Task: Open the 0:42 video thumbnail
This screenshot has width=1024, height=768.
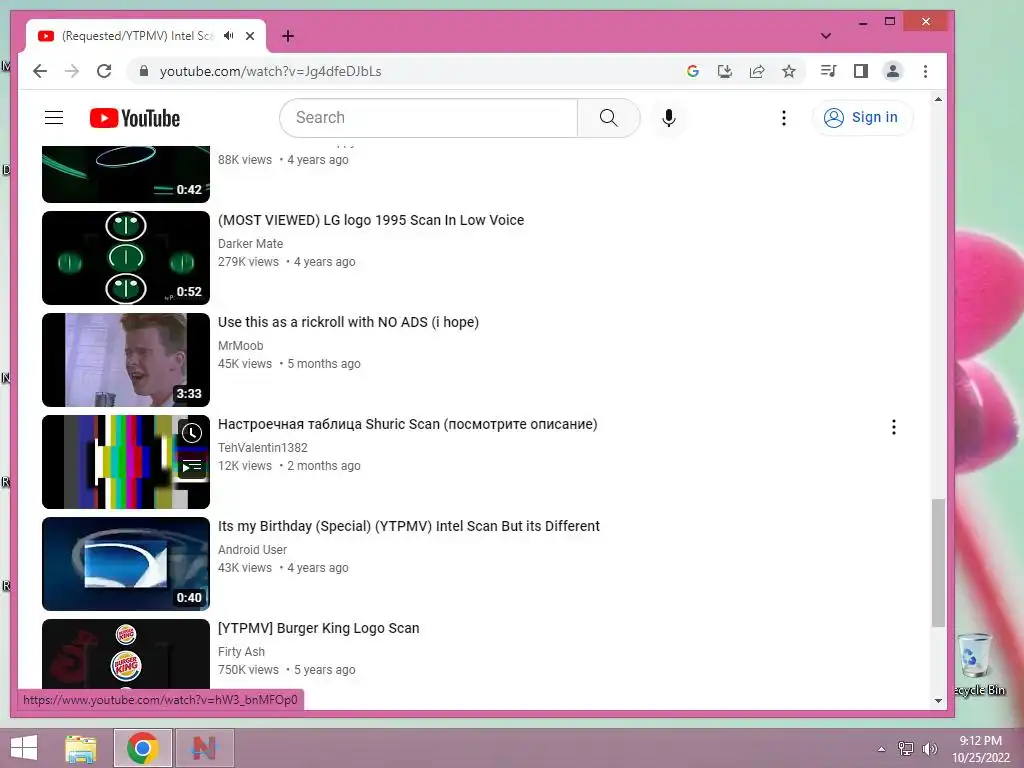Action: click(126, 174)
